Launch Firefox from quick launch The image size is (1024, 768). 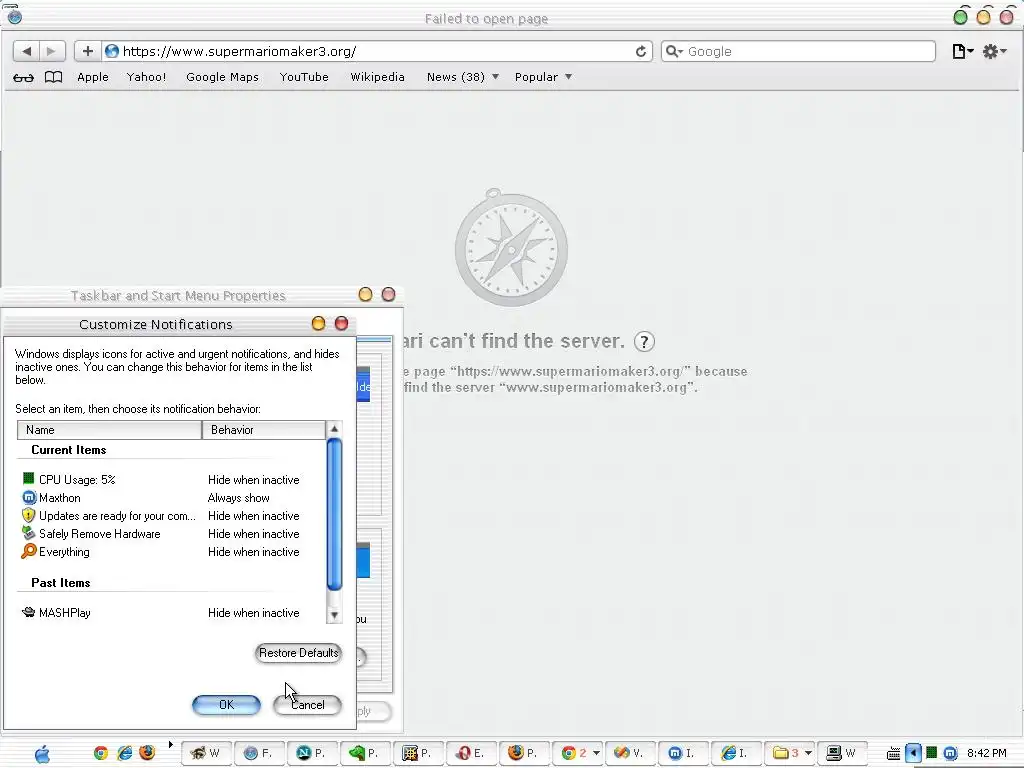148,753
